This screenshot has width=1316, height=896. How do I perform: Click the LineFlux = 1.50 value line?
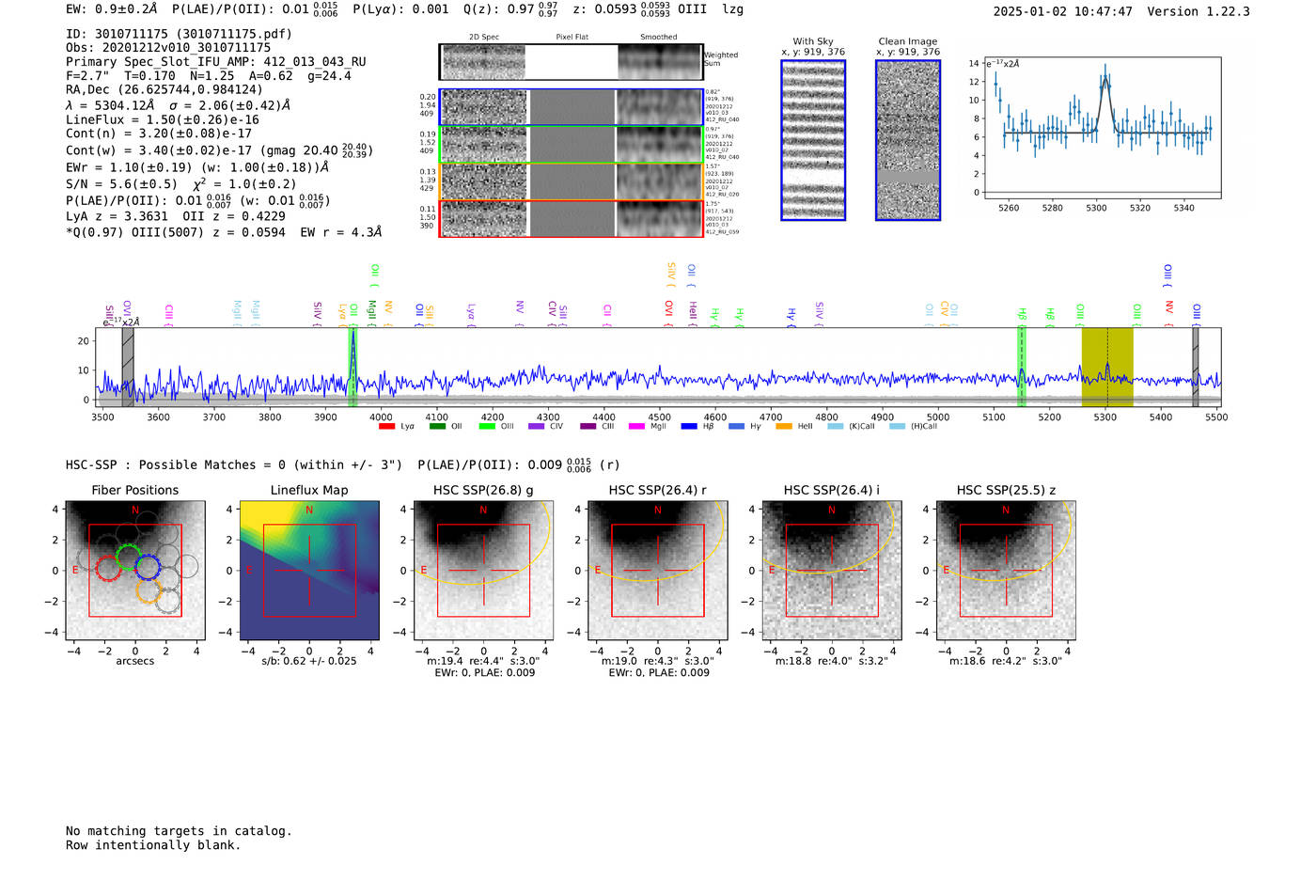pyautogui.click(x=163, y=120)
